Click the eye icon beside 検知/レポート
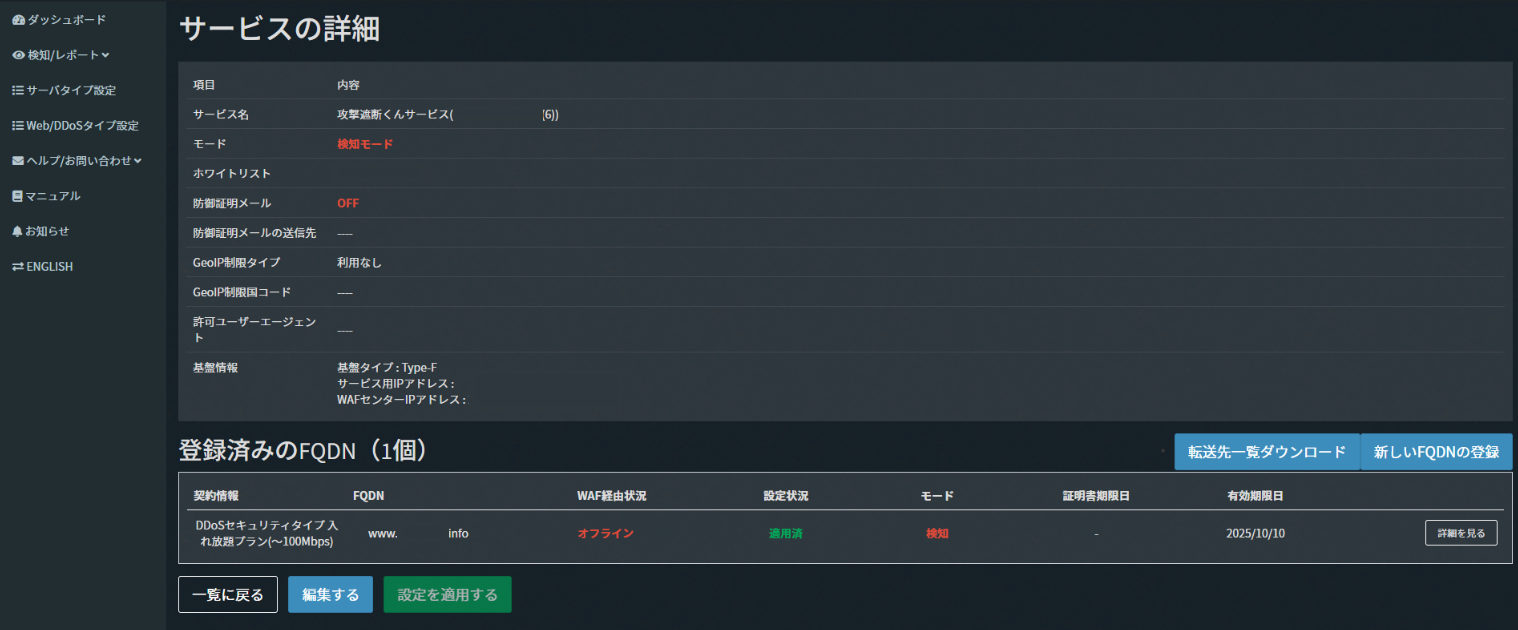This screenshot has width=1518, height=630. click(18, 55)
